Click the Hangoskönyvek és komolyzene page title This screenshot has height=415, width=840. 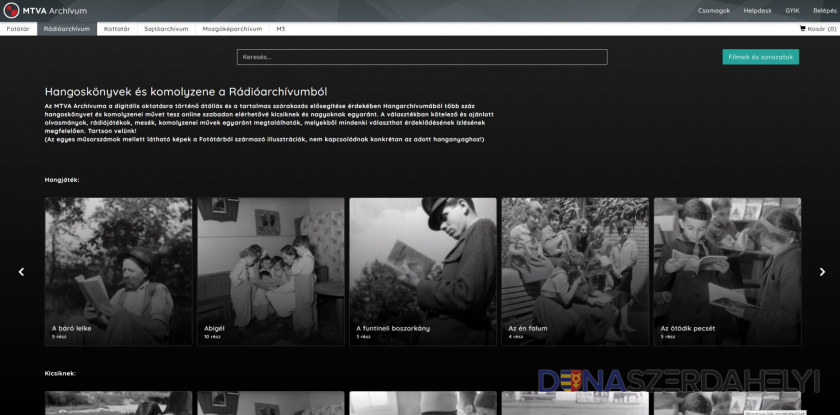point(186,92)
